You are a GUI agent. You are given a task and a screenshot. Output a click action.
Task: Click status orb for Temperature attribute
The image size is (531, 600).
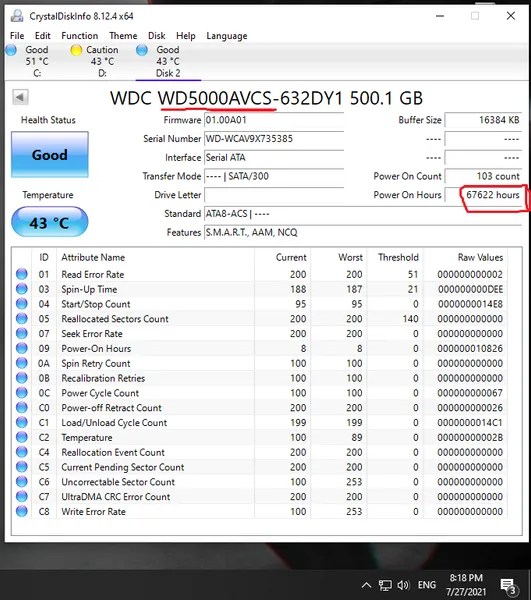(22, 437)
